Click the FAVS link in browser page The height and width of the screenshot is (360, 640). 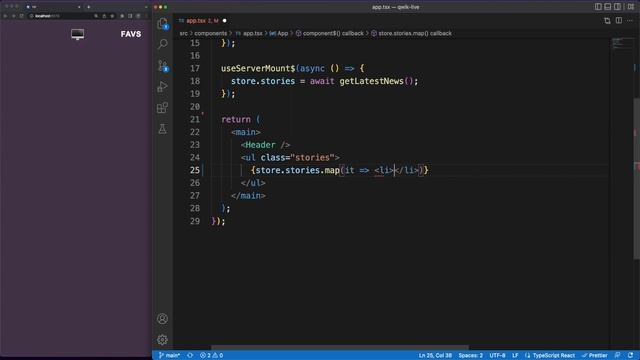(131, 34)
